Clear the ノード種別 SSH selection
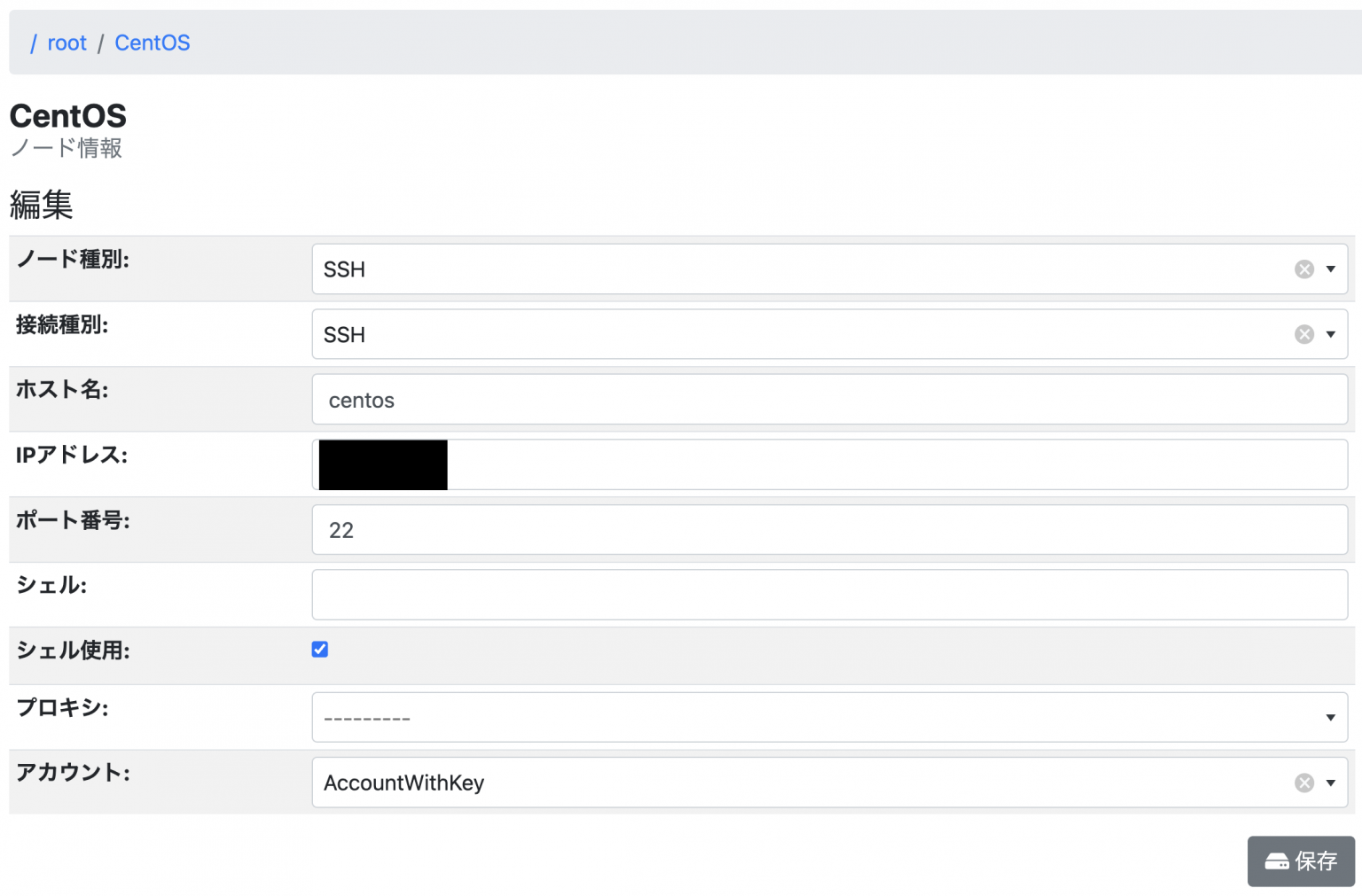Image resolution: width=1362 pixels, height=896 pixels. pos(1303,269)
